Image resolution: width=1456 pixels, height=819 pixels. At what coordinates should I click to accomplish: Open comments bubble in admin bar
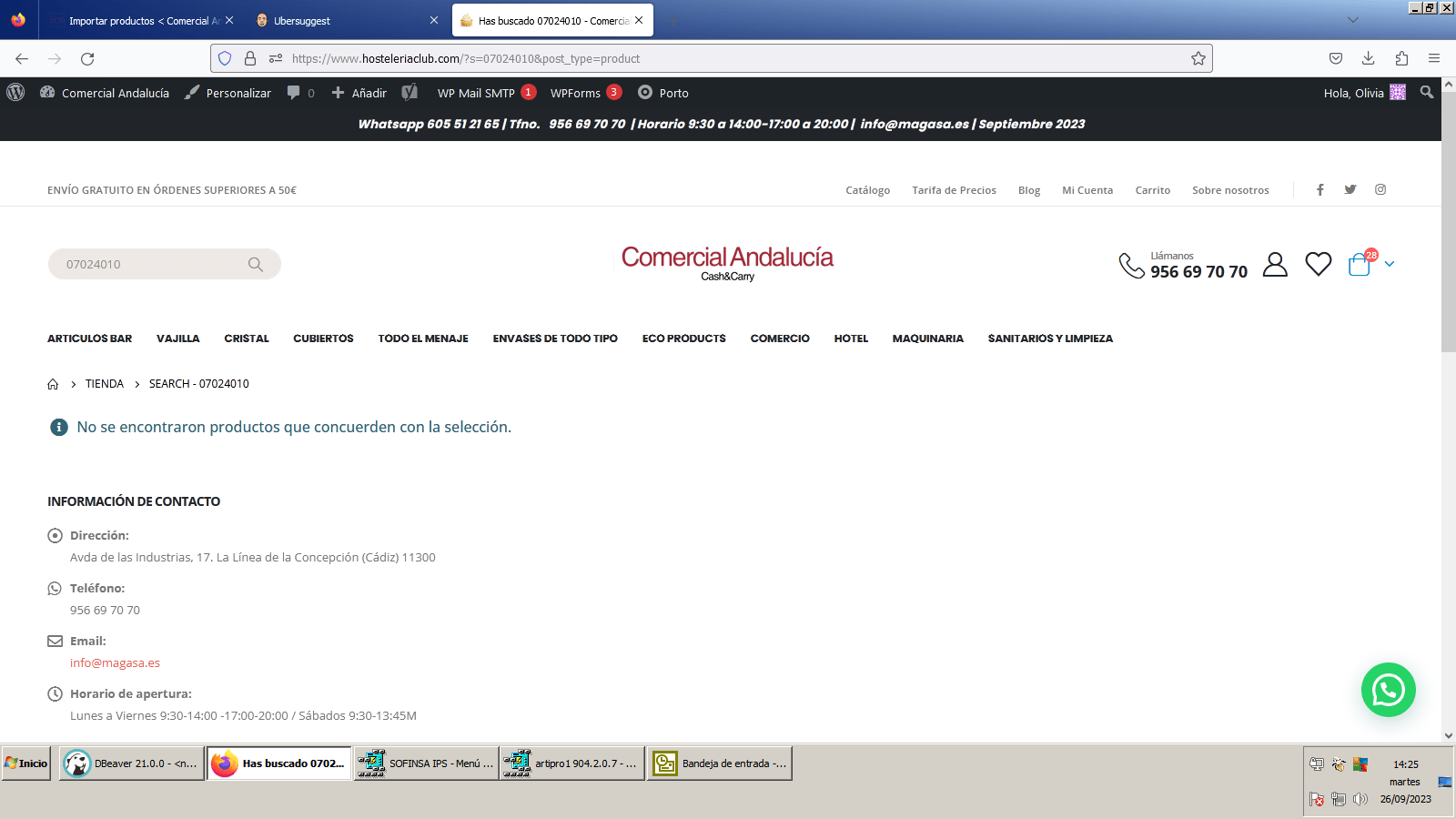tap(300, 93)
